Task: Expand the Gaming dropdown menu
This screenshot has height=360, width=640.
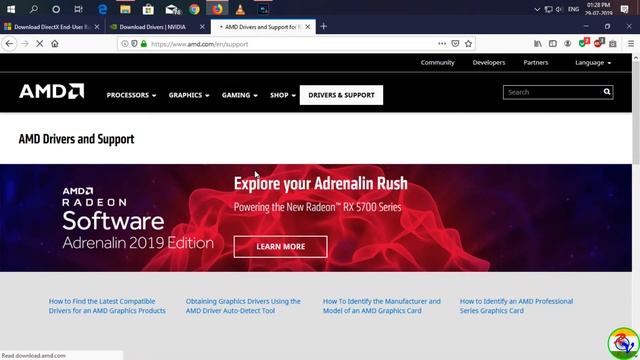Action: pyautogui.click(x=240, y=95)
